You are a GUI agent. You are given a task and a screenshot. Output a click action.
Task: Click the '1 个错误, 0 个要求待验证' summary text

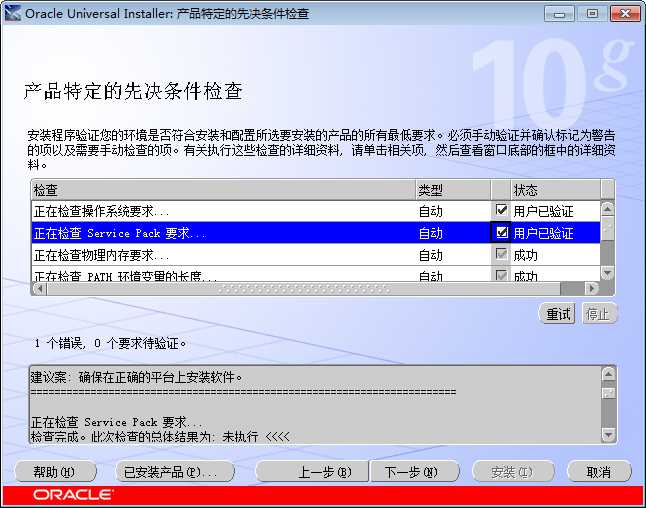[110, 343]
